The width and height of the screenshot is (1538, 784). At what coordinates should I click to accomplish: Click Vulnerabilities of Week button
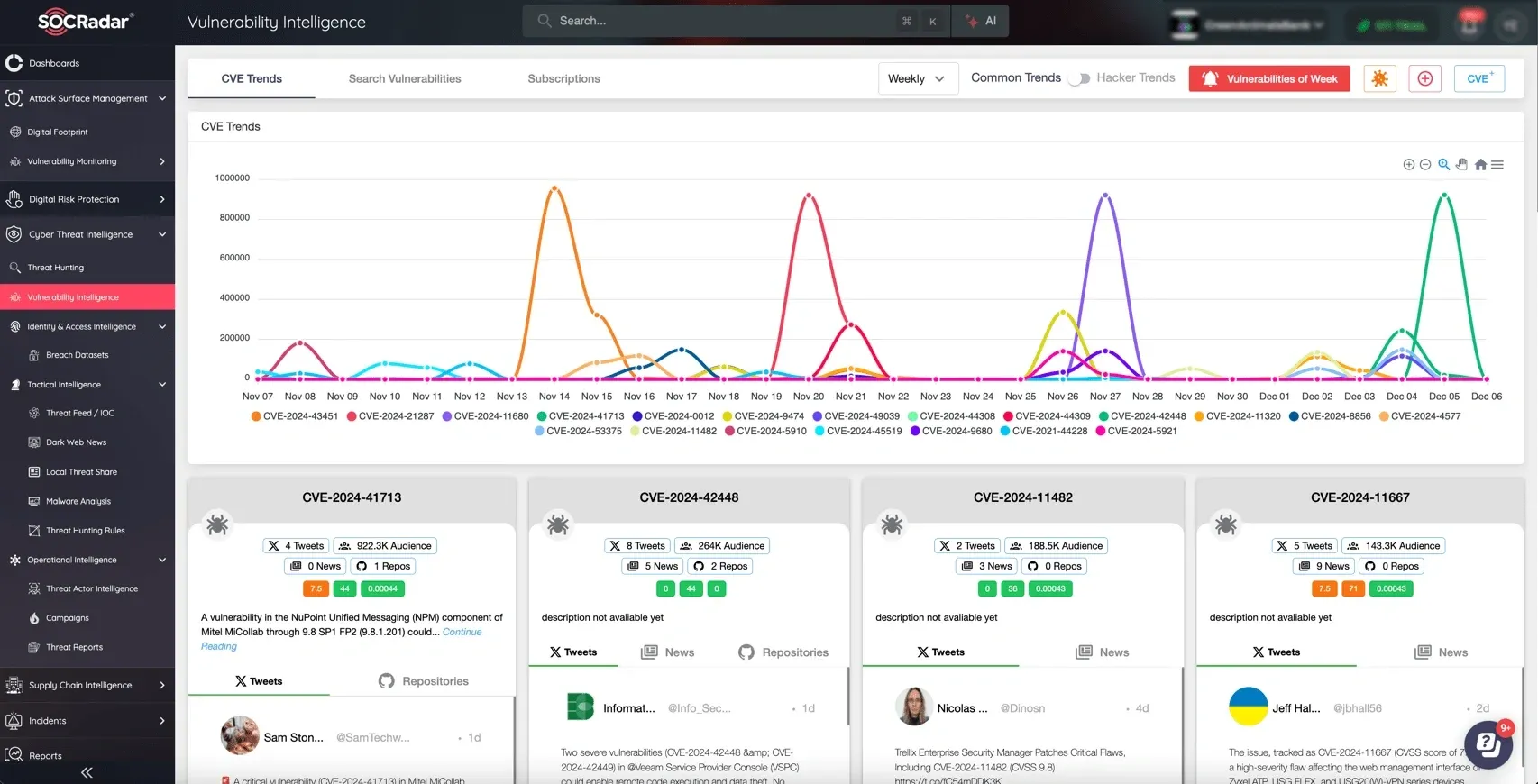1269,79
